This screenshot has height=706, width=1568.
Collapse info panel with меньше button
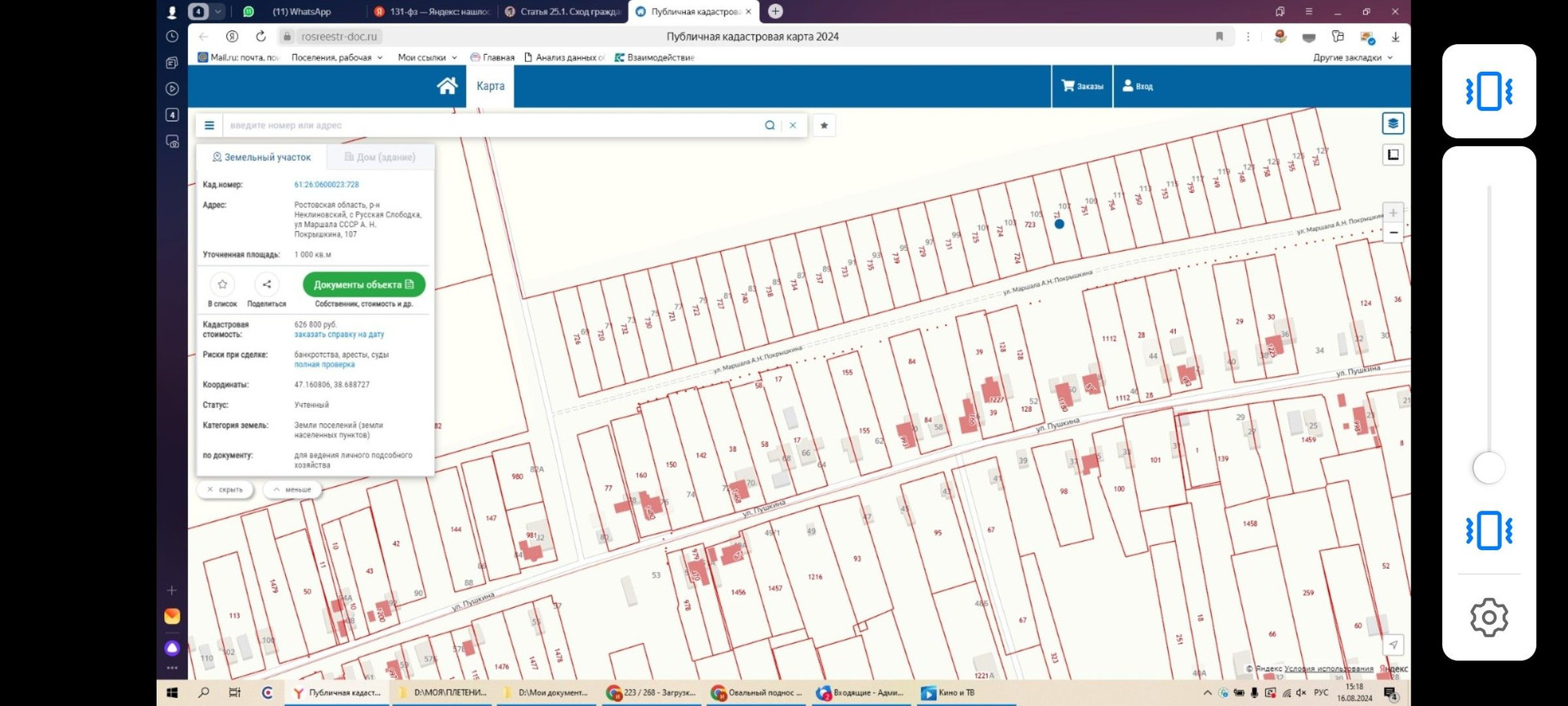click(x=292, y=489)
